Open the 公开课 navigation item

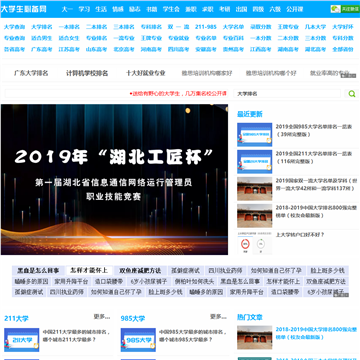click(295, 9)
